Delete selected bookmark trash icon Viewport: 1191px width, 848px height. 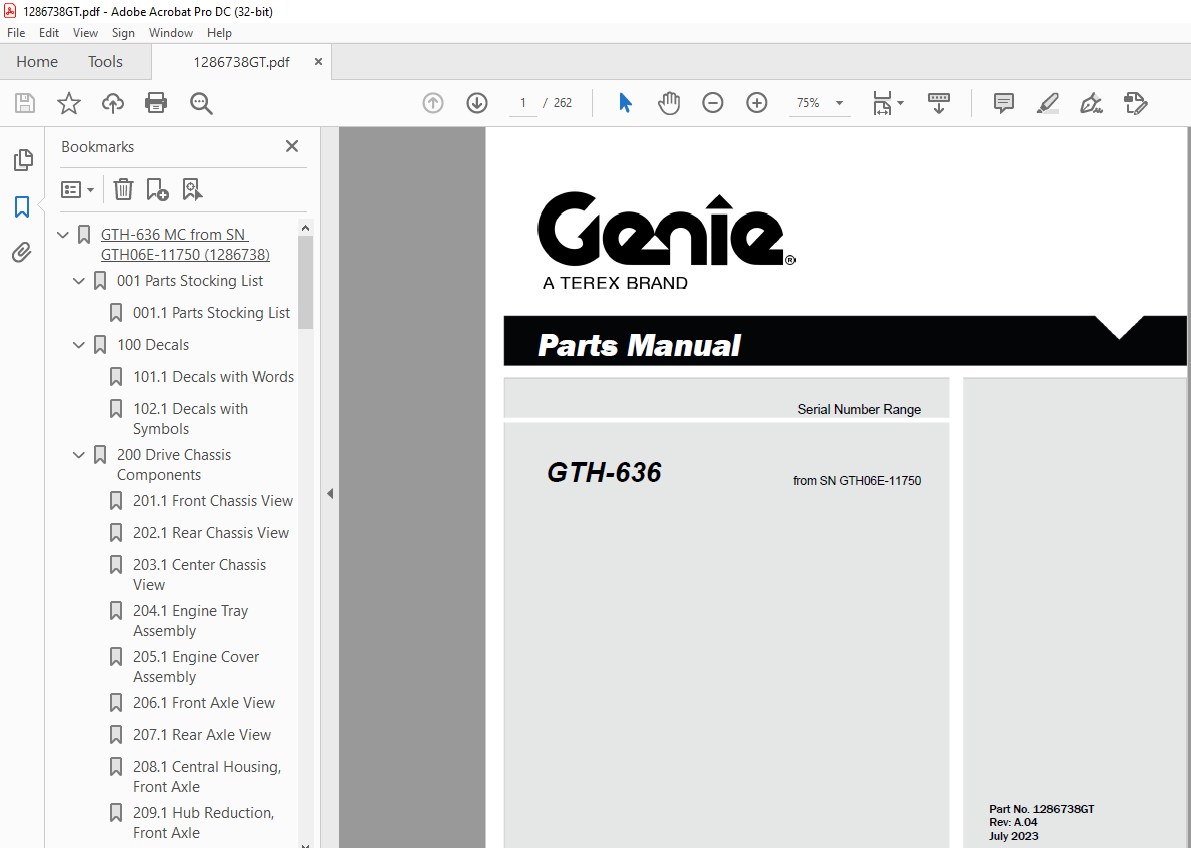[x=123, y=189]
